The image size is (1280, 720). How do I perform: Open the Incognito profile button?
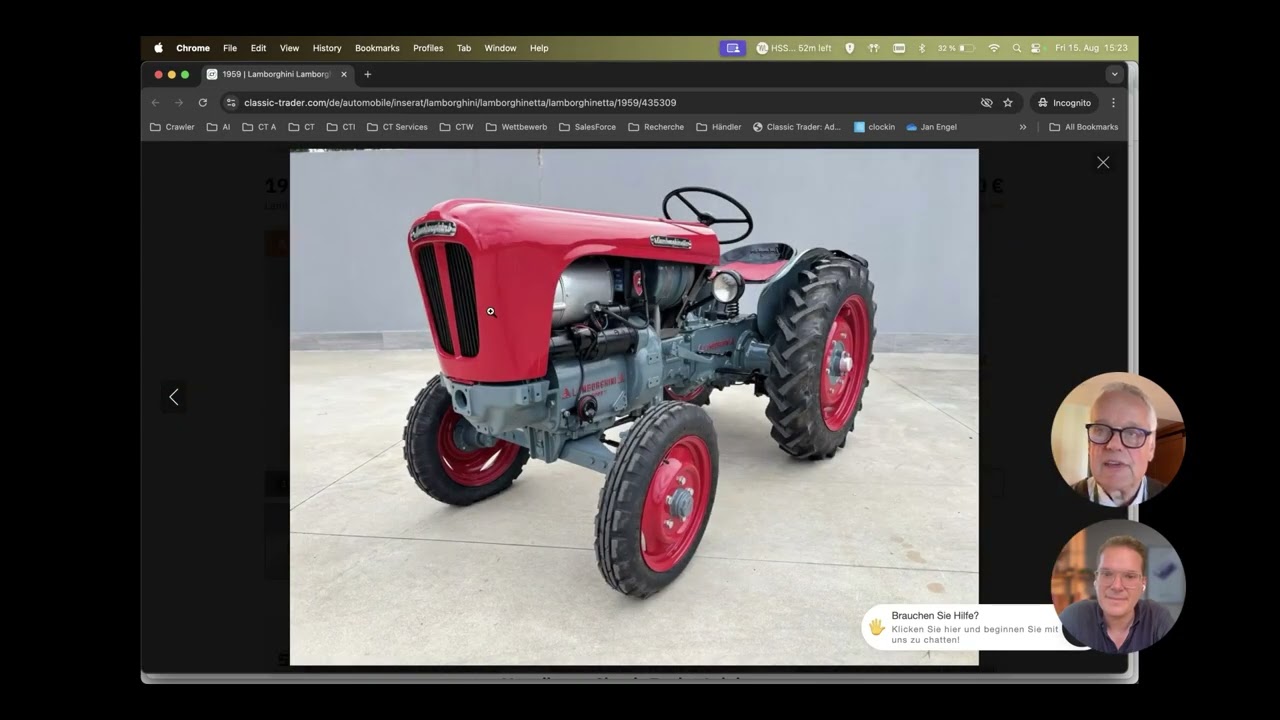(x=1064, y=103)
